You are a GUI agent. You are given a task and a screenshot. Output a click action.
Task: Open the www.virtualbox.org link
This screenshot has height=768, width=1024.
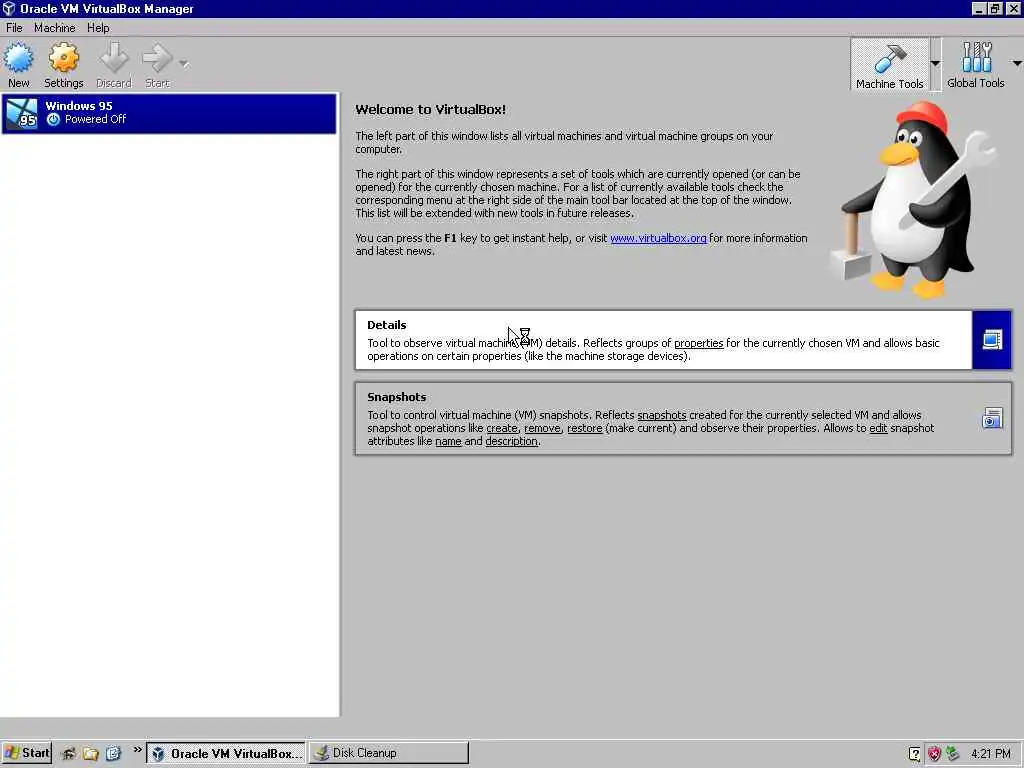coord(658,238)
